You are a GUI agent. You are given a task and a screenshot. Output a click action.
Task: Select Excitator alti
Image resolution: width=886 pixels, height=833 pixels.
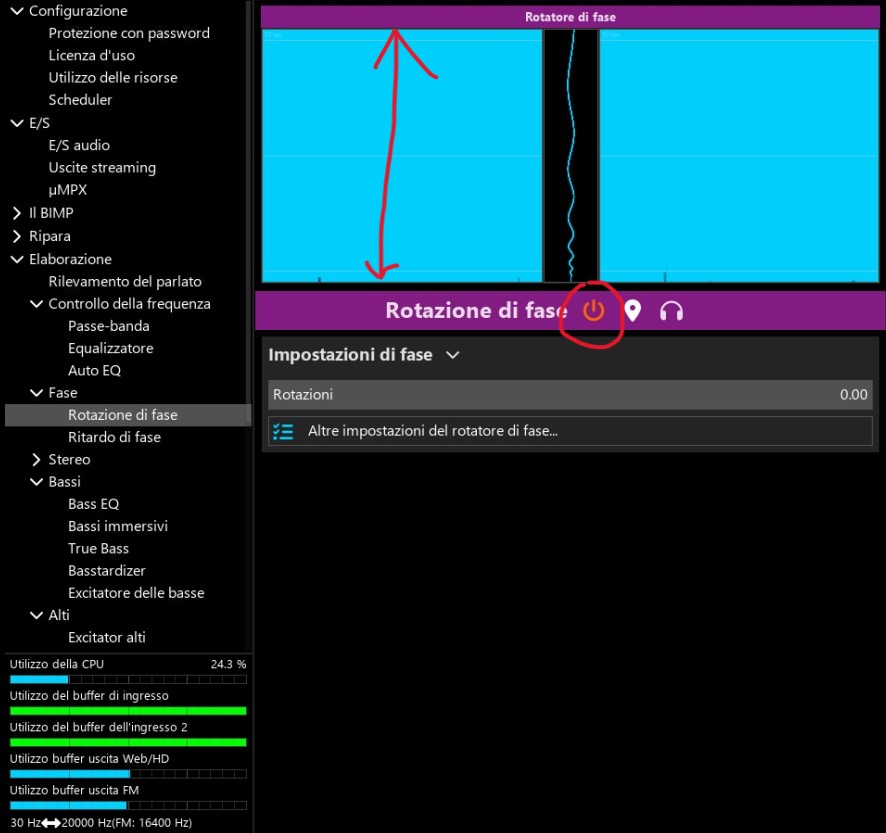[107, 637]
